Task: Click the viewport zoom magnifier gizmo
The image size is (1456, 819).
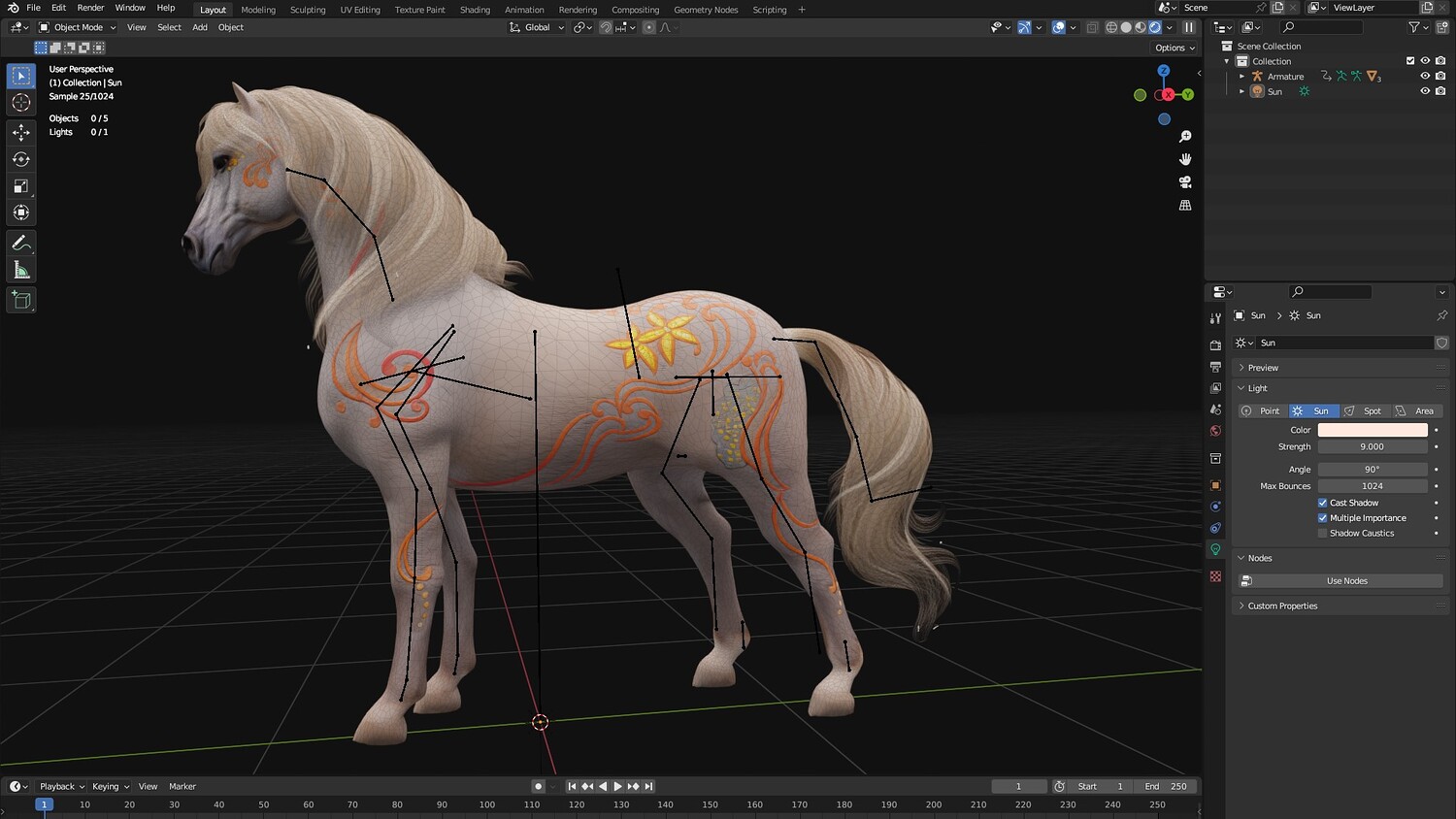Action: (x=1185, y=137)
